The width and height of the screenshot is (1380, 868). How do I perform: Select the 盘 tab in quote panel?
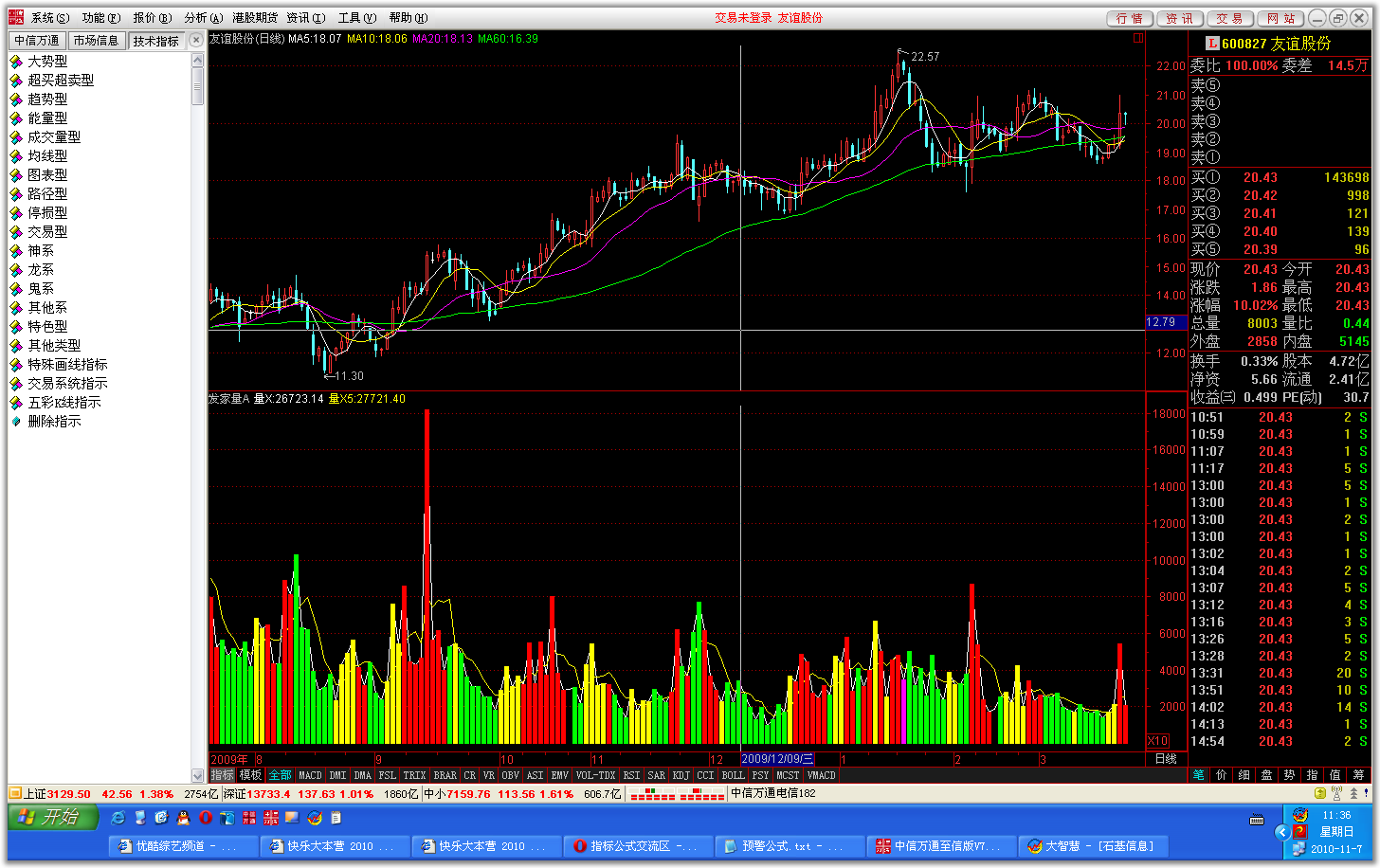[x=1267, y=775]
